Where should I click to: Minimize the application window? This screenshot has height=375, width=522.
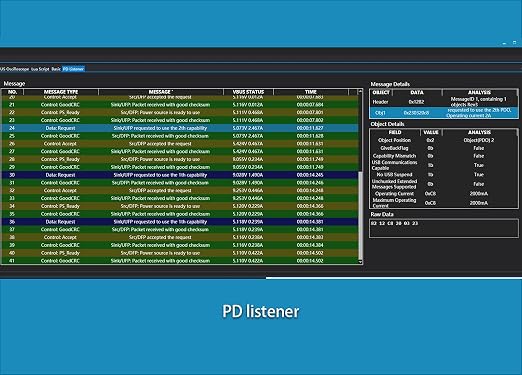click(504, 43)
